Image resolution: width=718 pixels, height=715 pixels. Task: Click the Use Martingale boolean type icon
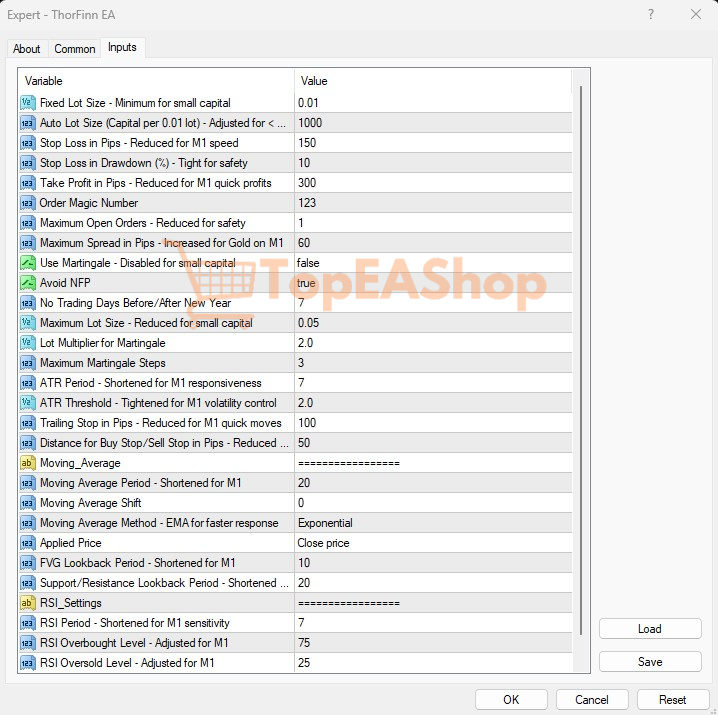[28, 263]
